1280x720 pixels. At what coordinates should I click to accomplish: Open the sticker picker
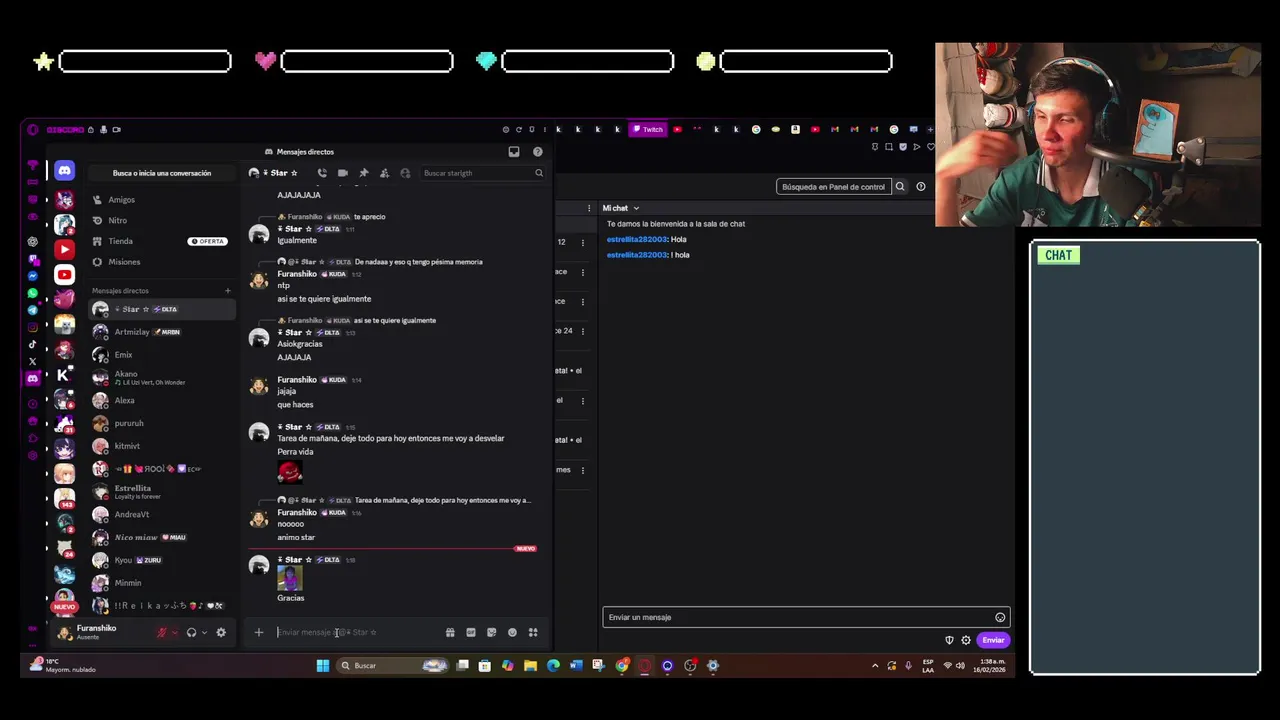(x=491, y=632)
